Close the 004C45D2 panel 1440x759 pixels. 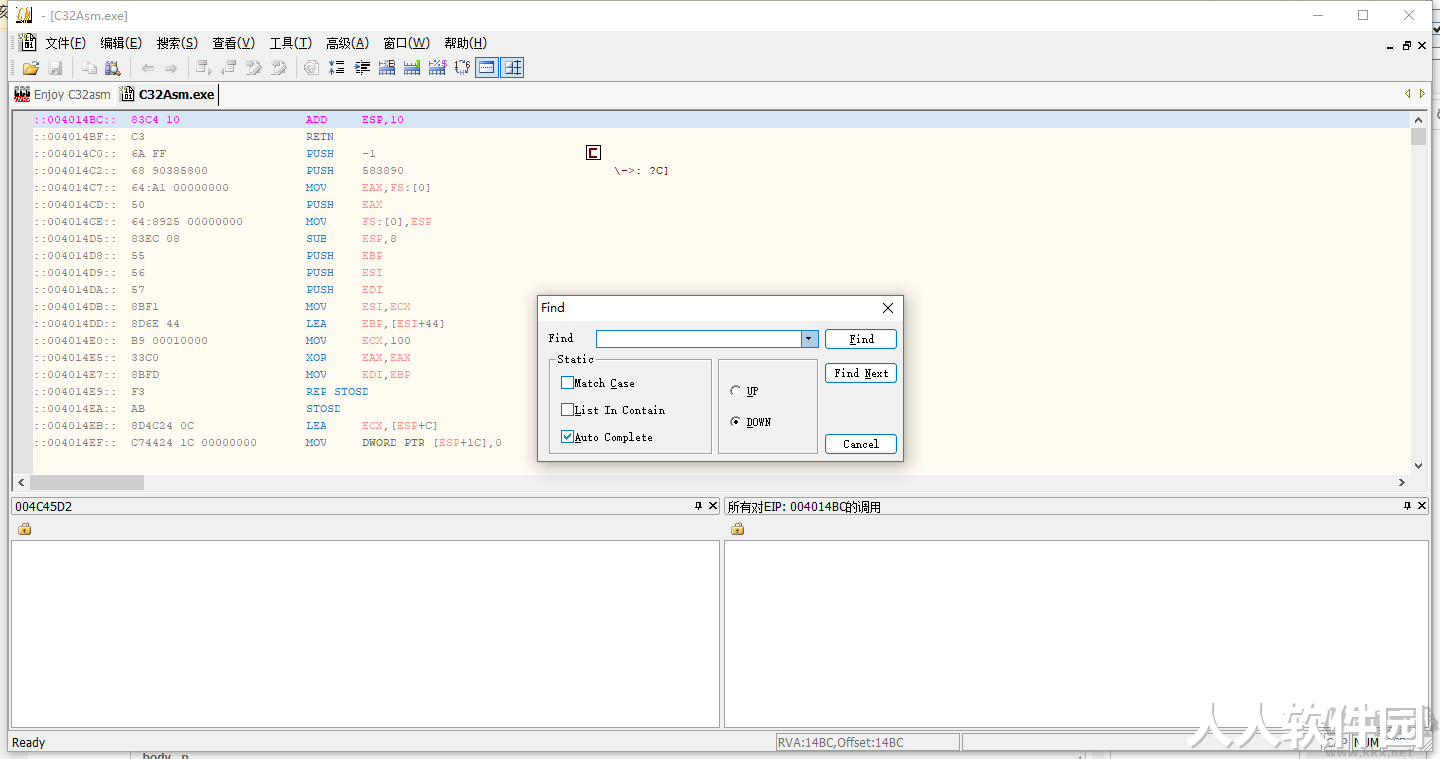pyautogui.click(x=713, y=506)
